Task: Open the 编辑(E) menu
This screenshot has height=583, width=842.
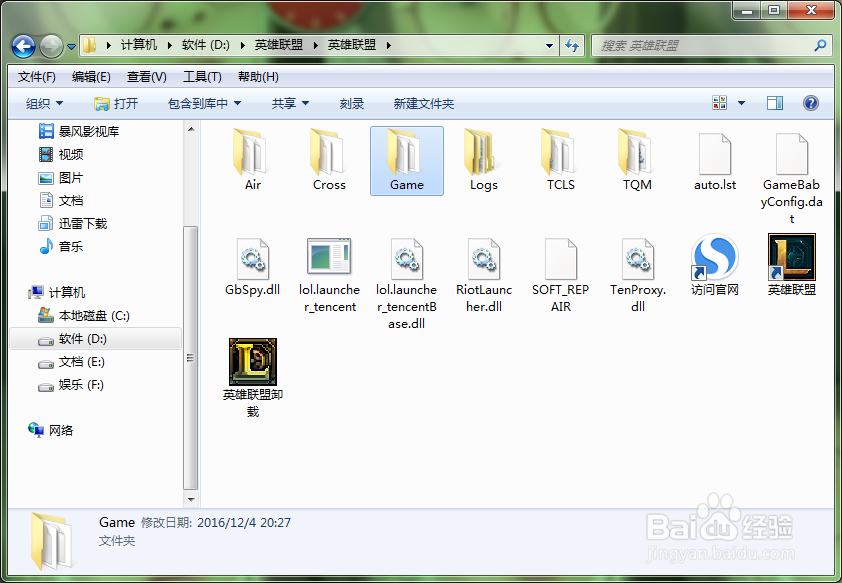Action: 91,77
